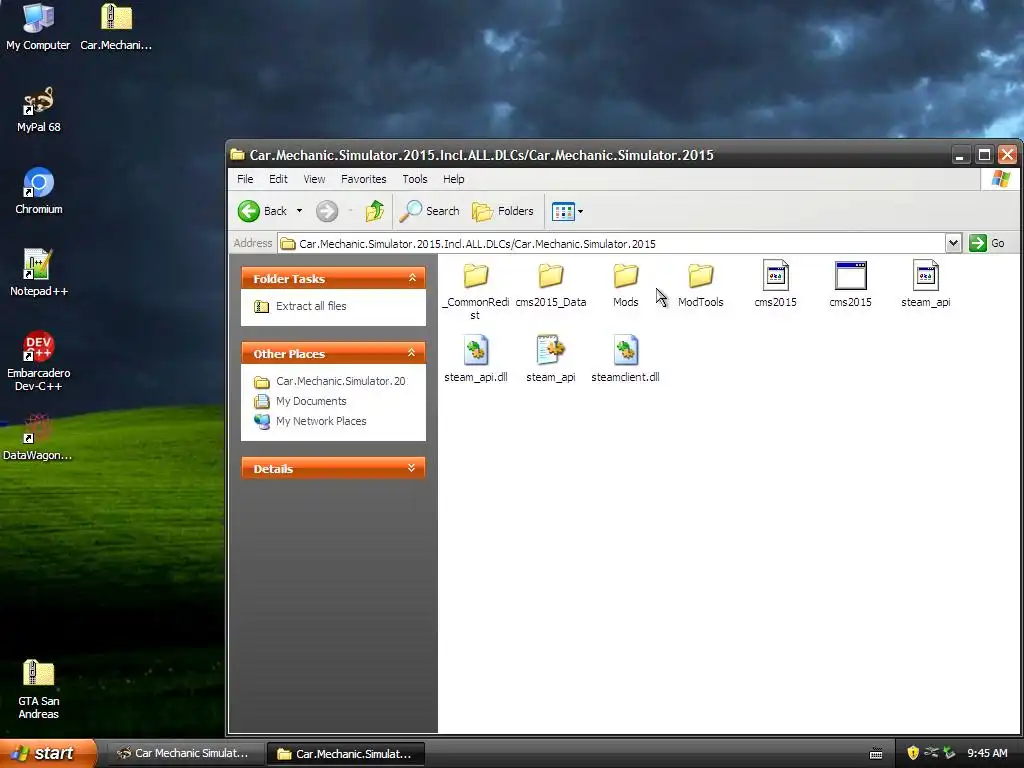Open the Favorites menu

[364, 179]
